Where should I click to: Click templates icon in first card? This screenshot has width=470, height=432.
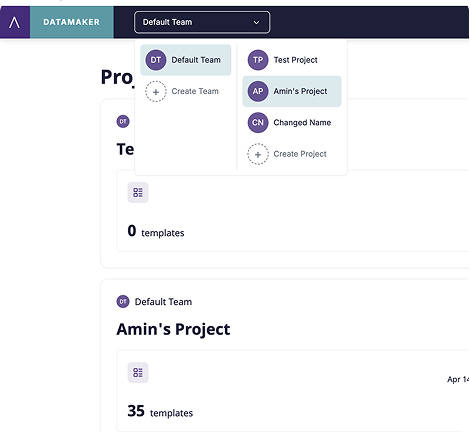(x=138, y=192)
